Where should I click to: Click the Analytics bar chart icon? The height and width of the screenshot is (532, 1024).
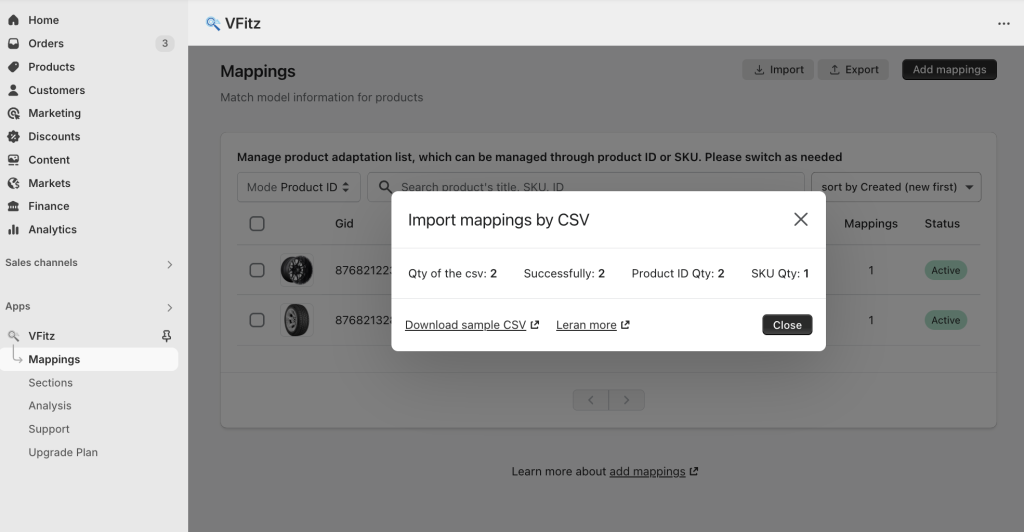coord(13,230)
